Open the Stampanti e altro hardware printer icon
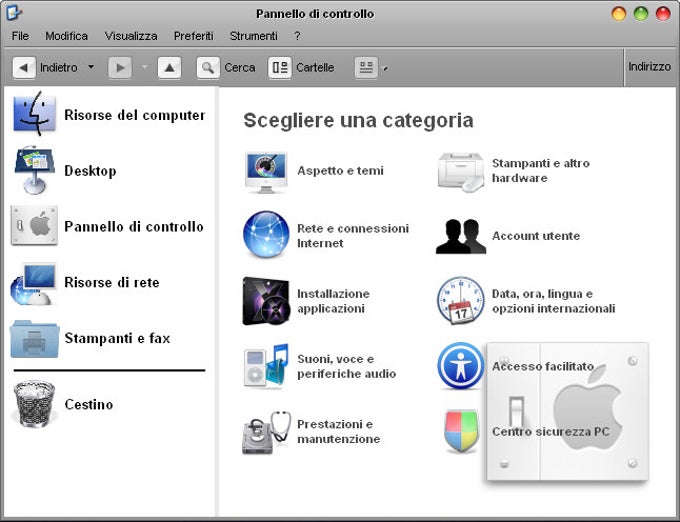Screen dimensions: 680x522 click(x=461, y=172)
